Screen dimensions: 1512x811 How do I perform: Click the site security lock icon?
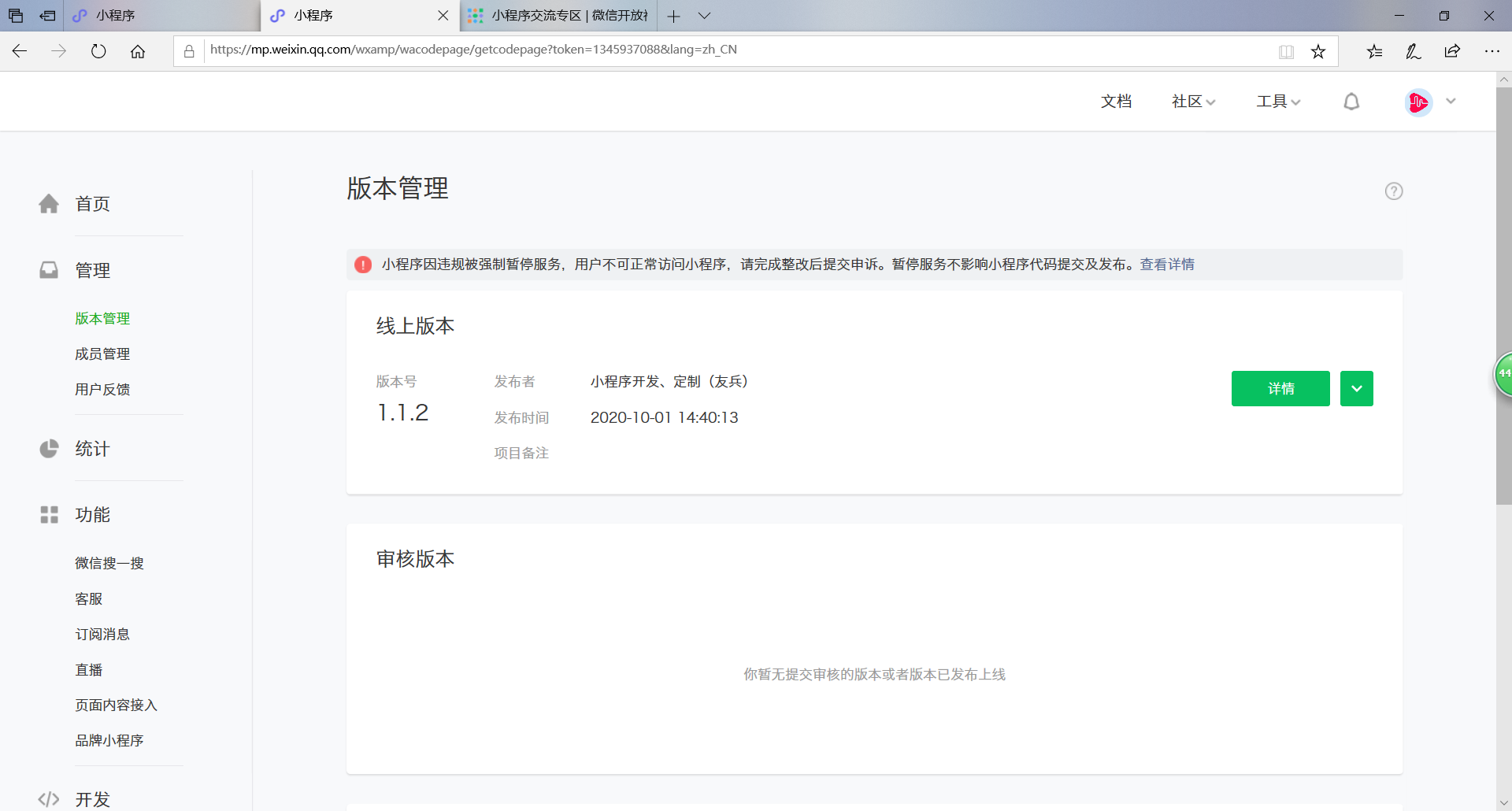pyautogui.click(x=189, y=51)
